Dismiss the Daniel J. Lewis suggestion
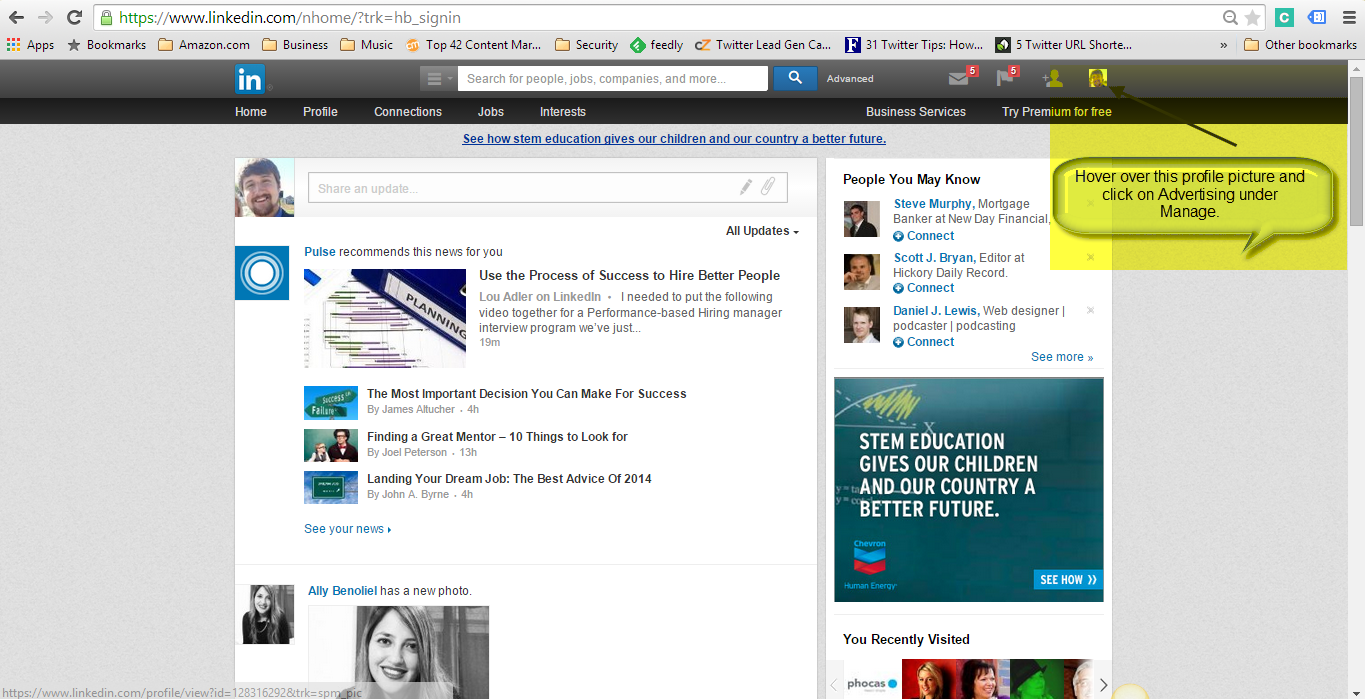This screenshot has width=1365, height=699. [x=1090, y=311]
